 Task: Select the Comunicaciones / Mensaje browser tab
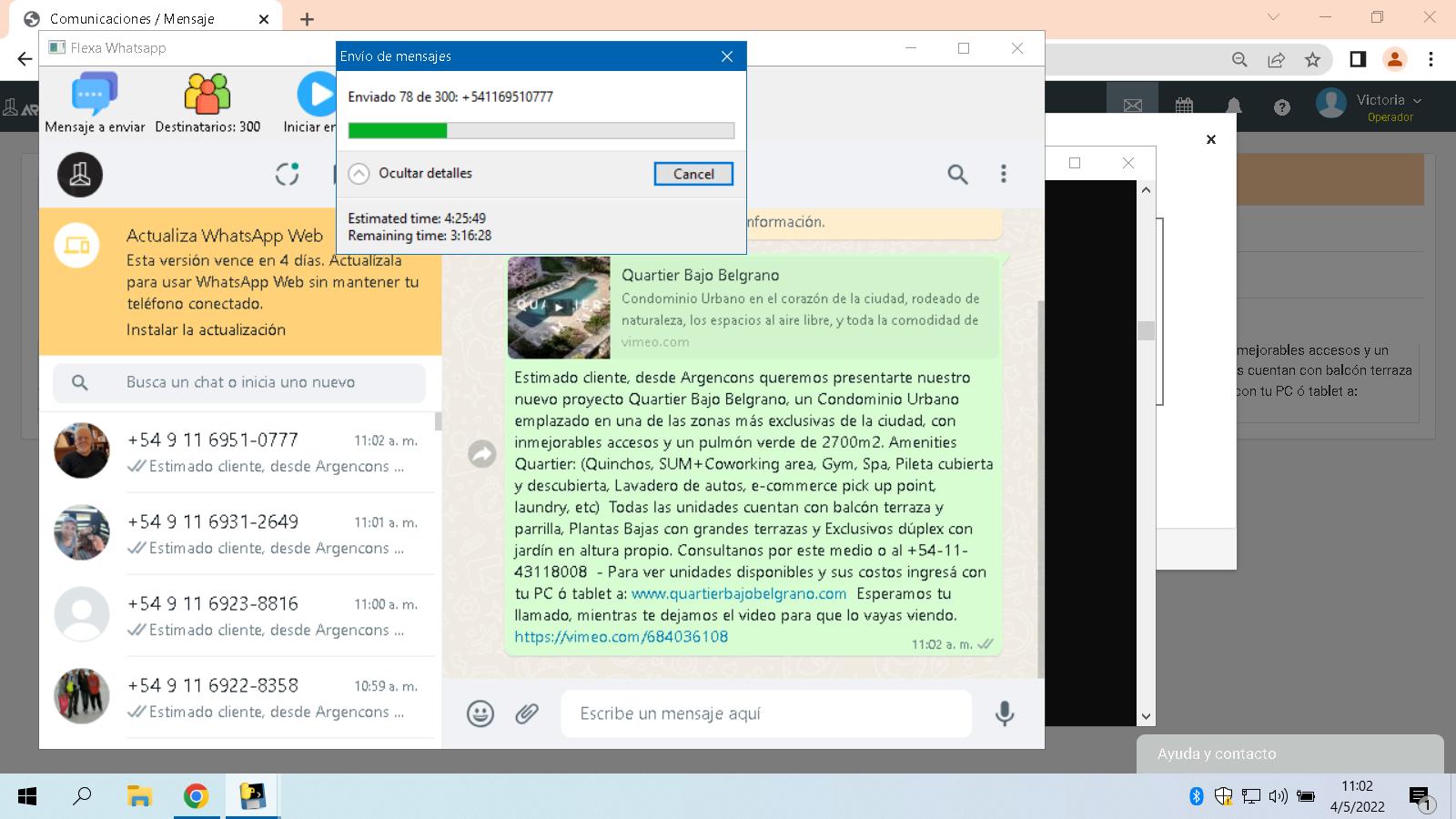(146, 18)
